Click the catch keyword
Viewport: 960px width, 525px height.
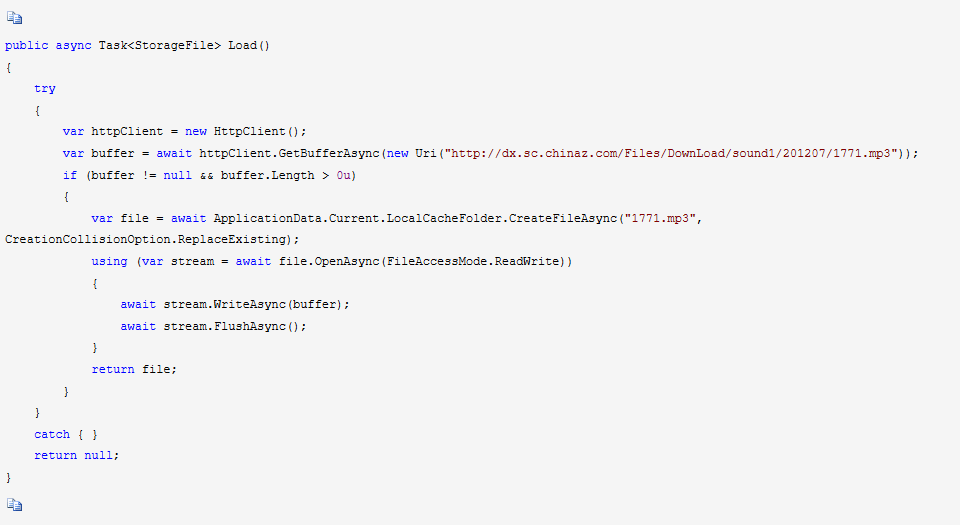[x=52, y=434]
